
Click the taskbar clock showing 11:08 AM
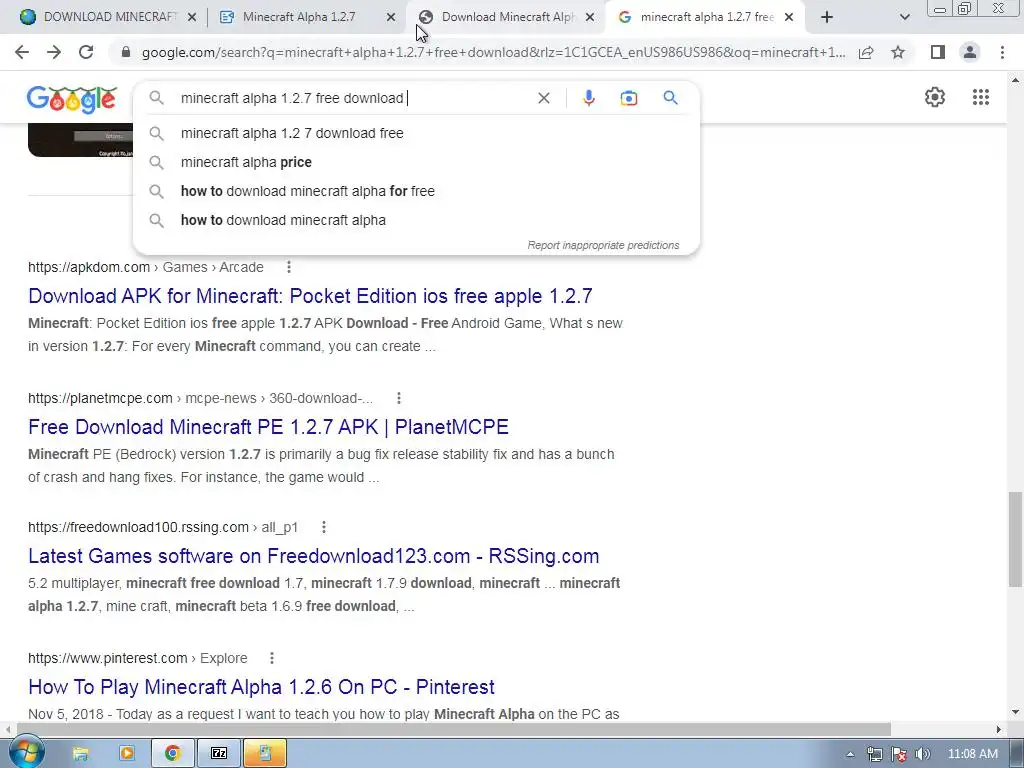point(972,754)
